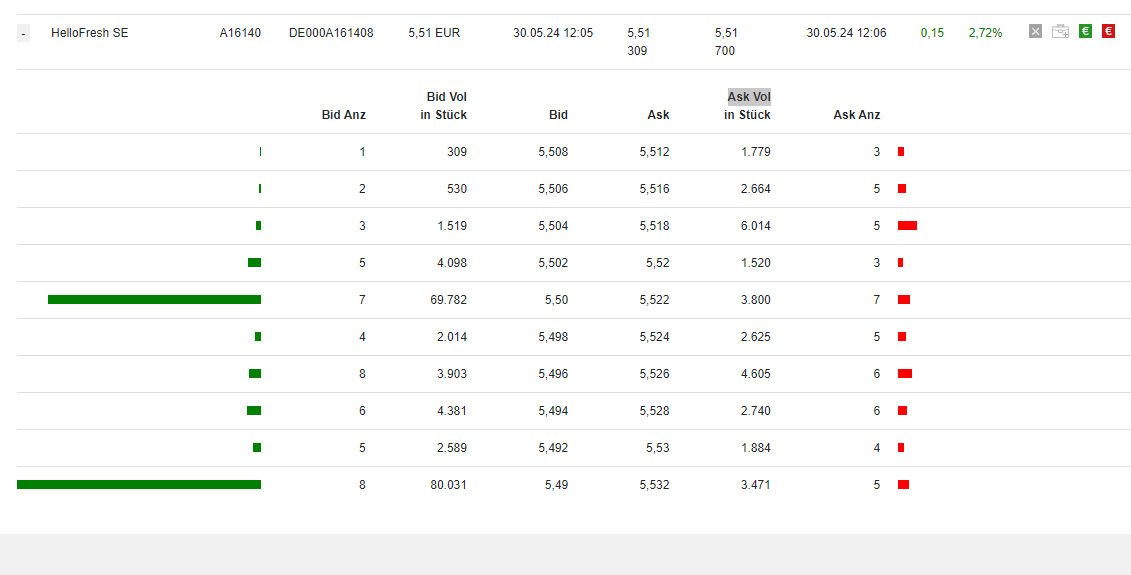
Task: Click the red euro sell icon
Action: click(1108, 32)
